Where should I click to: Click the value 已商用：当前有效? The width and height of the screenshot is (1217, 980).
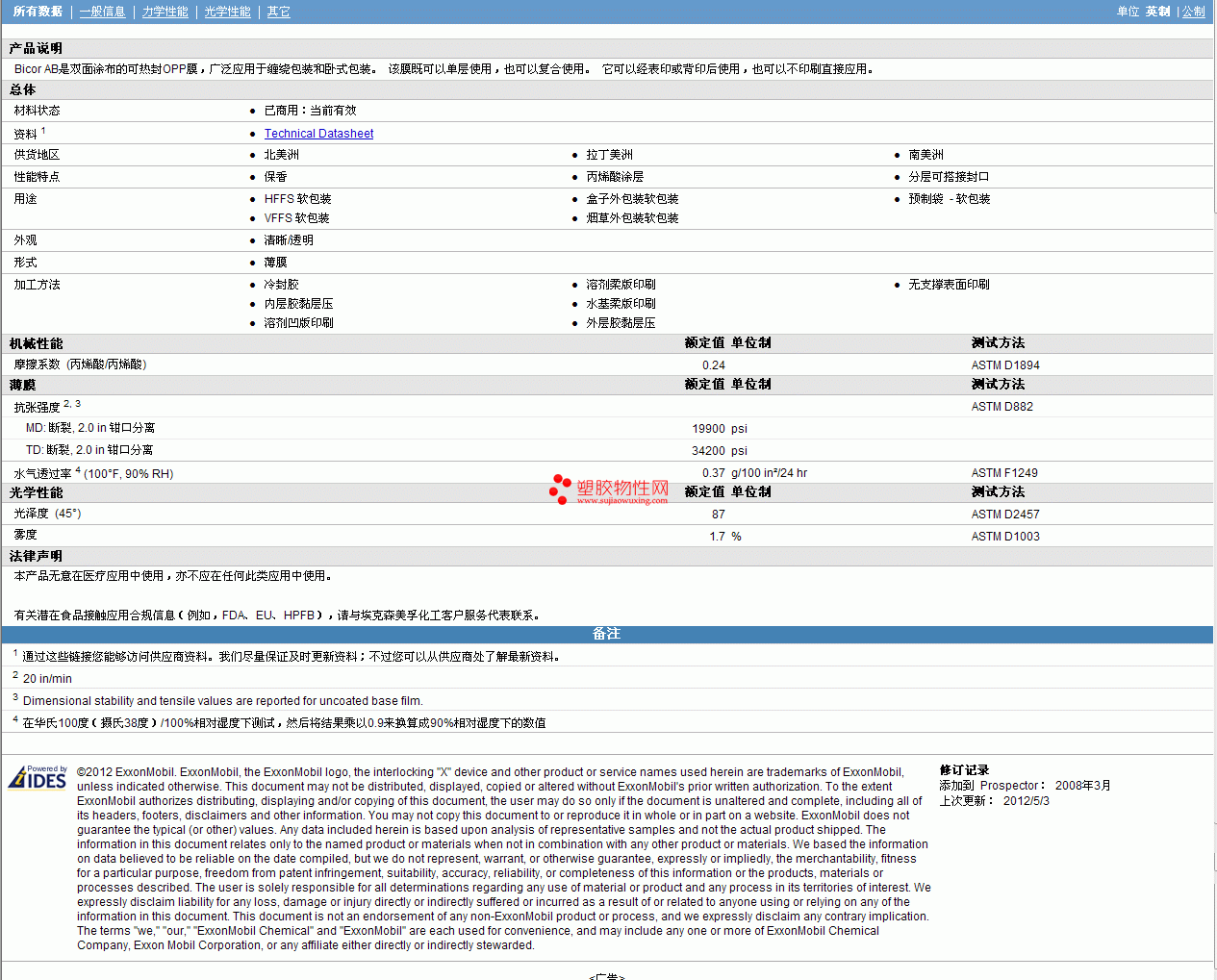[310, 111]
